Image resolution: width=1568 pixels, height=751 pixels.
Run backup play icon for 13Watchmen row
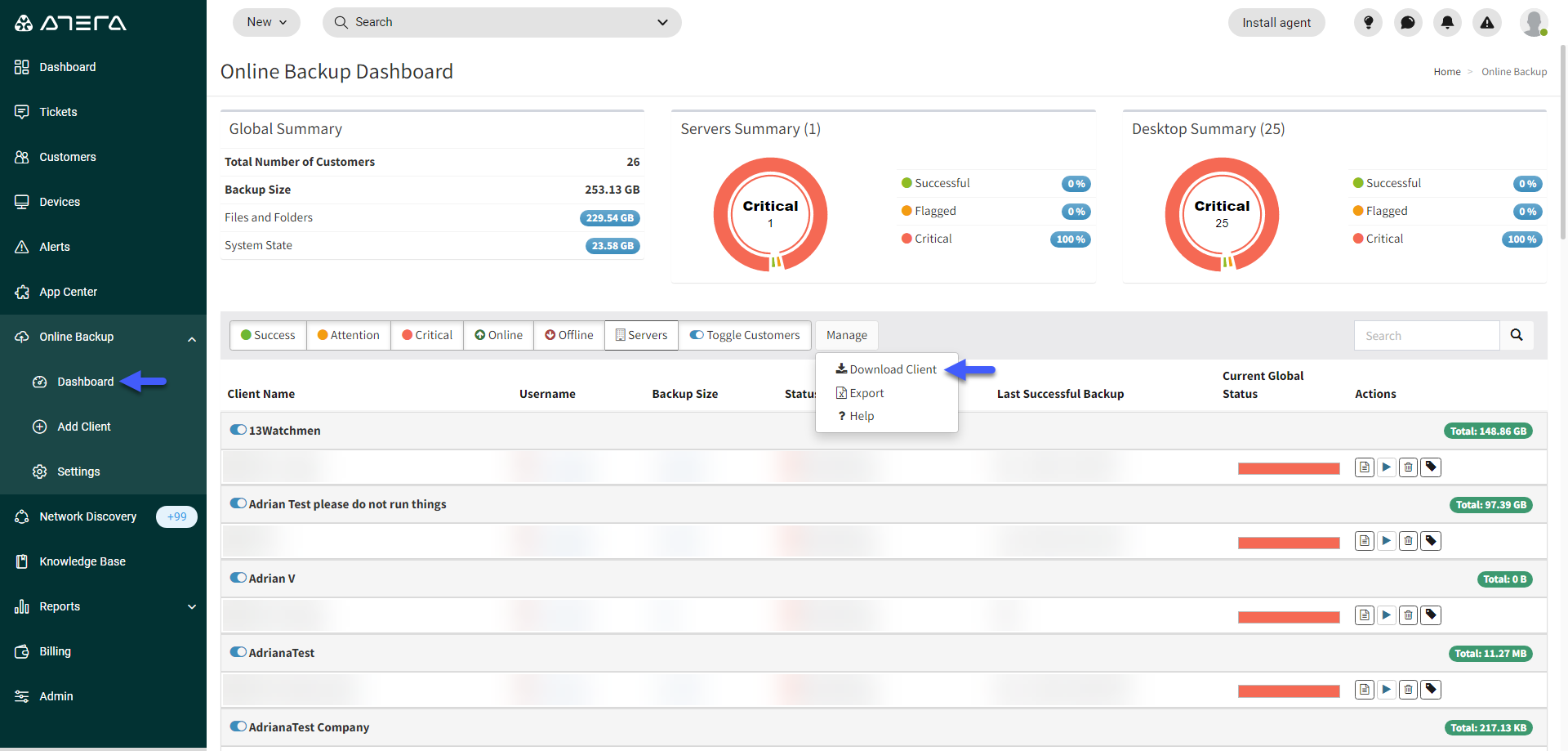pos(1386,467)
